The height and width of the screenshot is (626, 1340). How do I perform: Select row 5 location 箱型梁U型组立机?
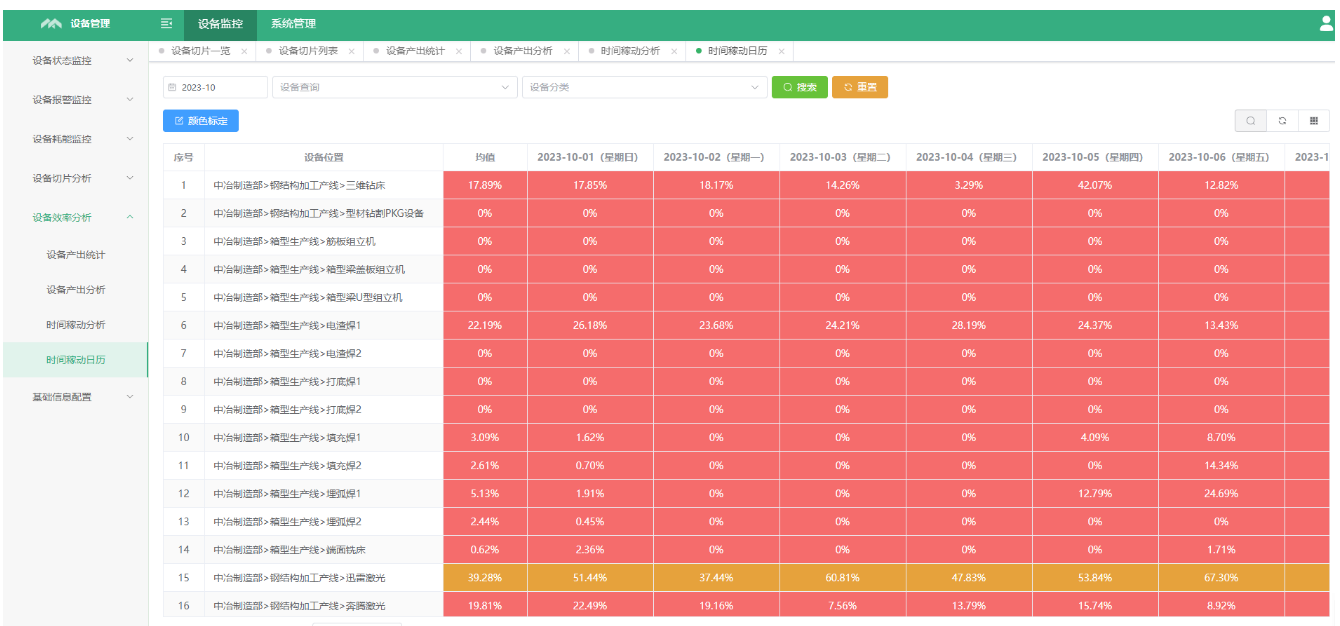(x=324, y=297)
